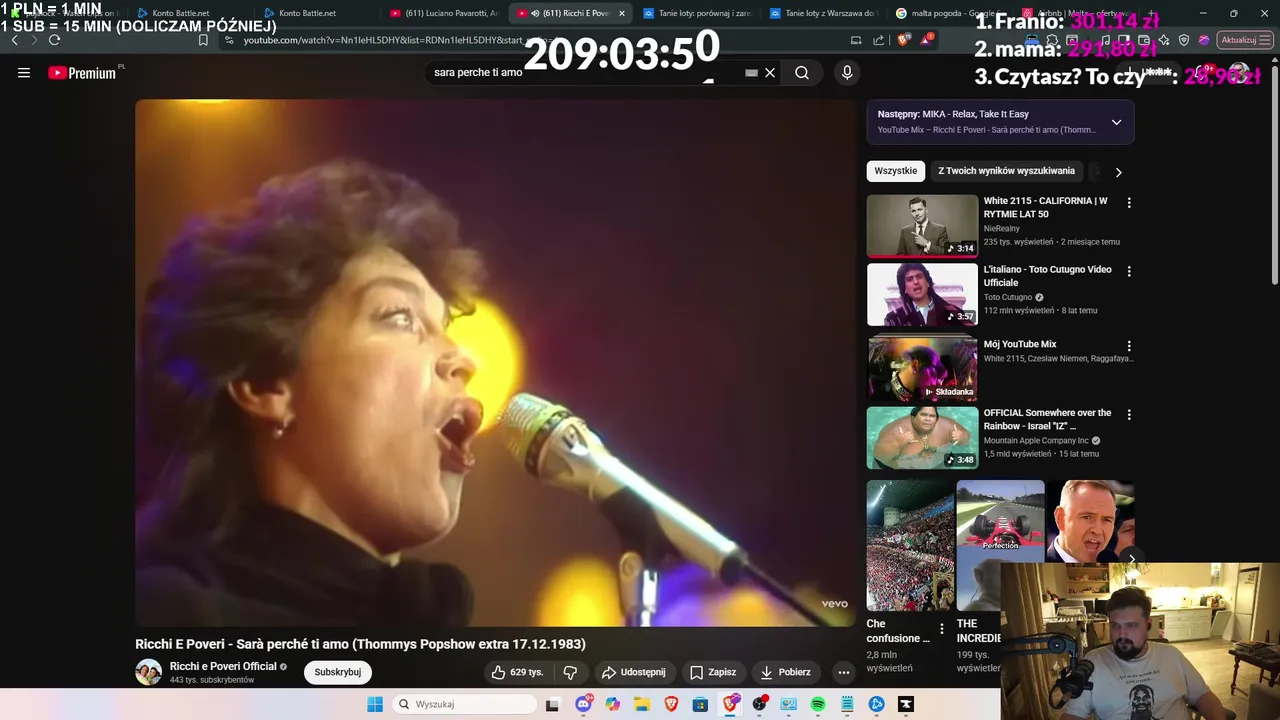Viewport: 1280px width, 720px height.
Task: Open L'italiano Toto Cutugno thumbnail
Action: coord(922,294)
